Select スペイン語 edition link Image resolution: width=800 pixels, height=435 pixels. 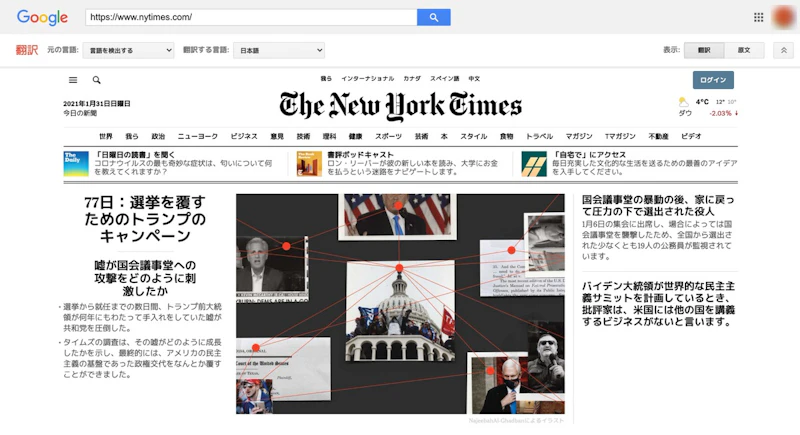[x=444, y=79]
